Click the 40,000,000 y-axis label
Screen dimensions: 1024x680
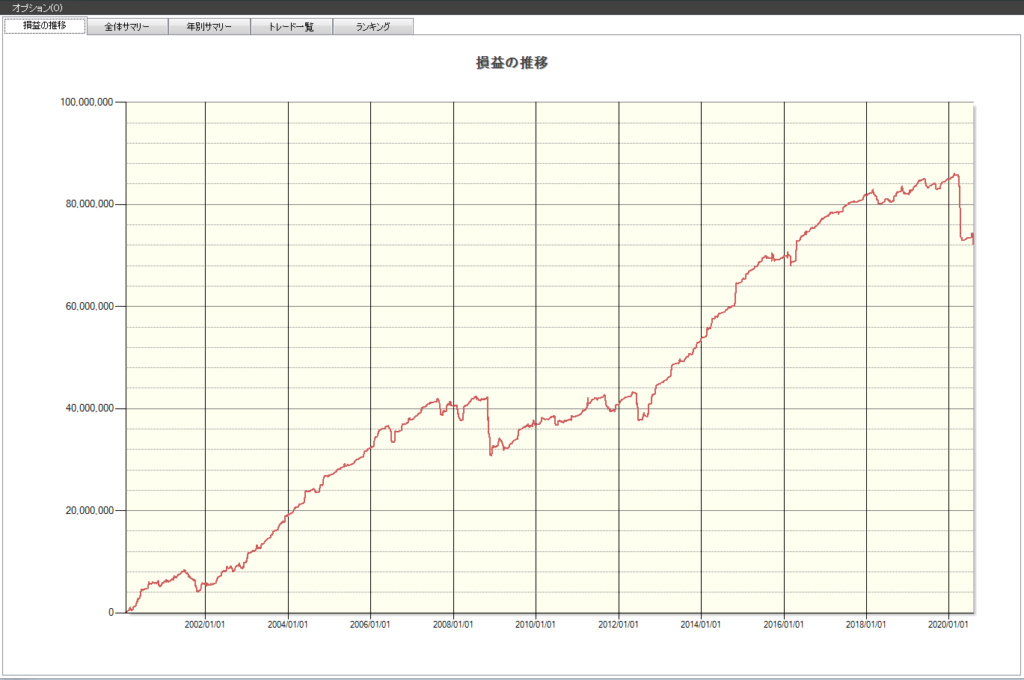[89, 408]
